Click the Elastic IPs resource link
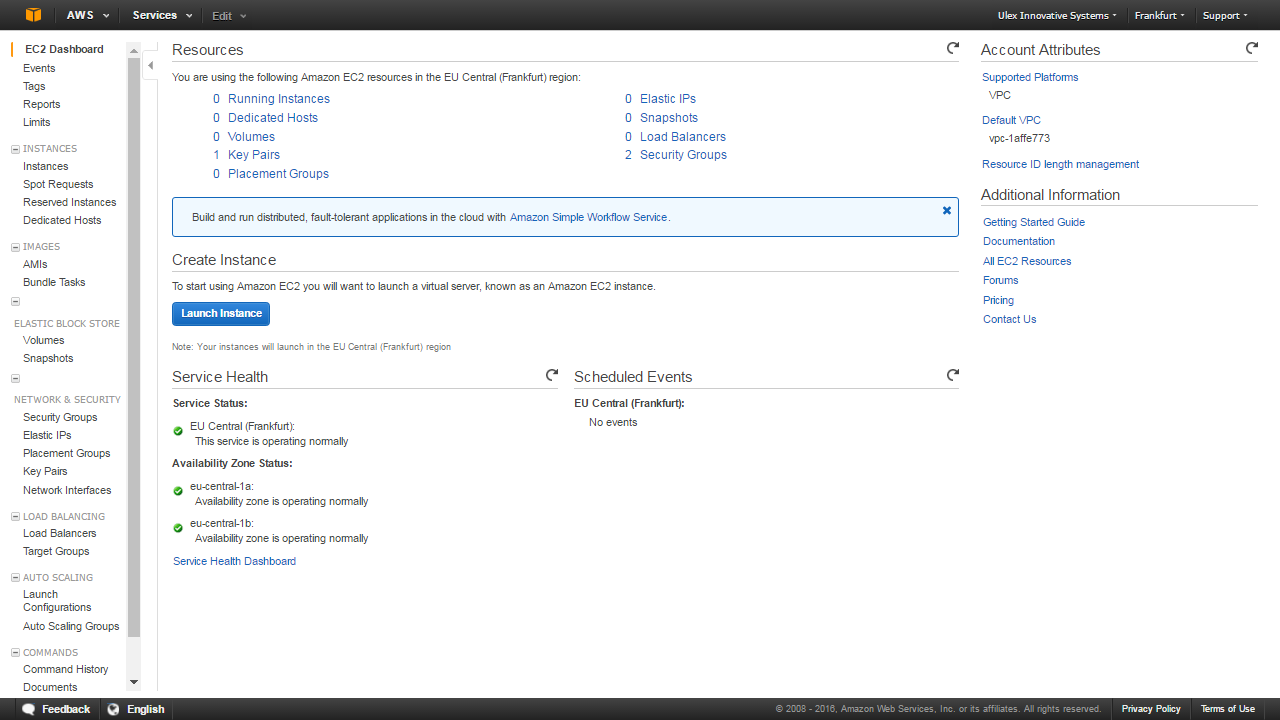The image size is (1280, 720). click(668, 99)
